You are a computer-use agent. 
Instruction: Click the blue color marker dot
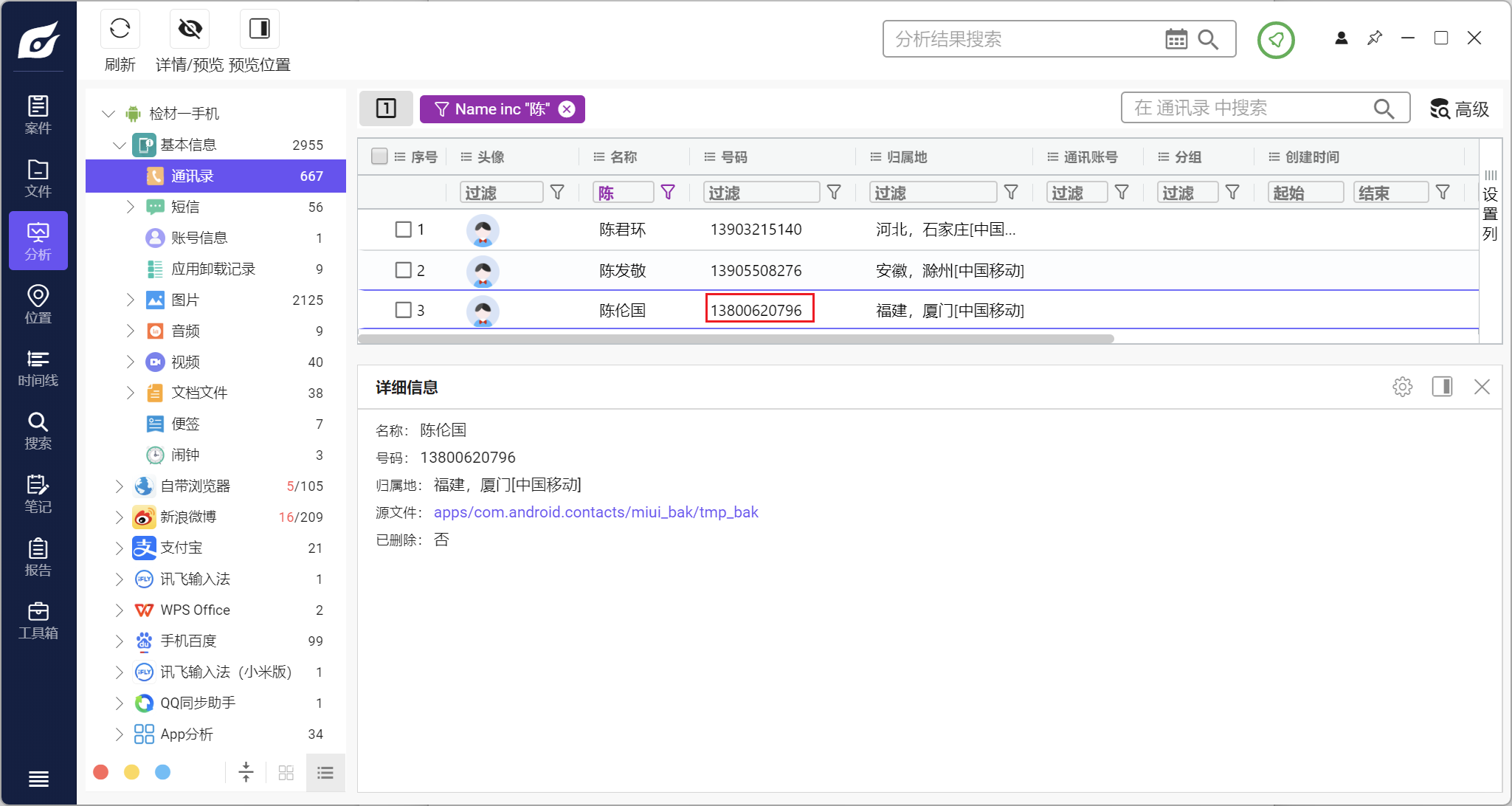pos(163,772)
